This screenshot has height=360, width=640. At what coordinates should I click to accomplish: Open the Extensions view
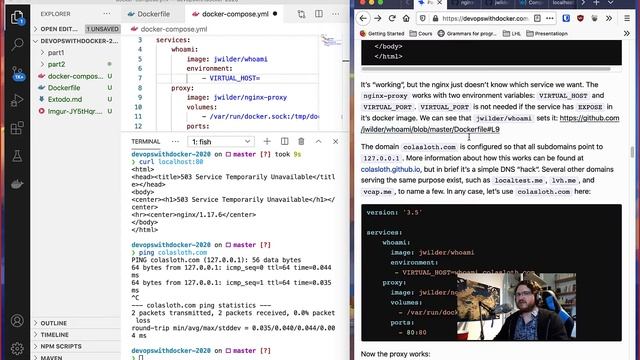[17, 128]
